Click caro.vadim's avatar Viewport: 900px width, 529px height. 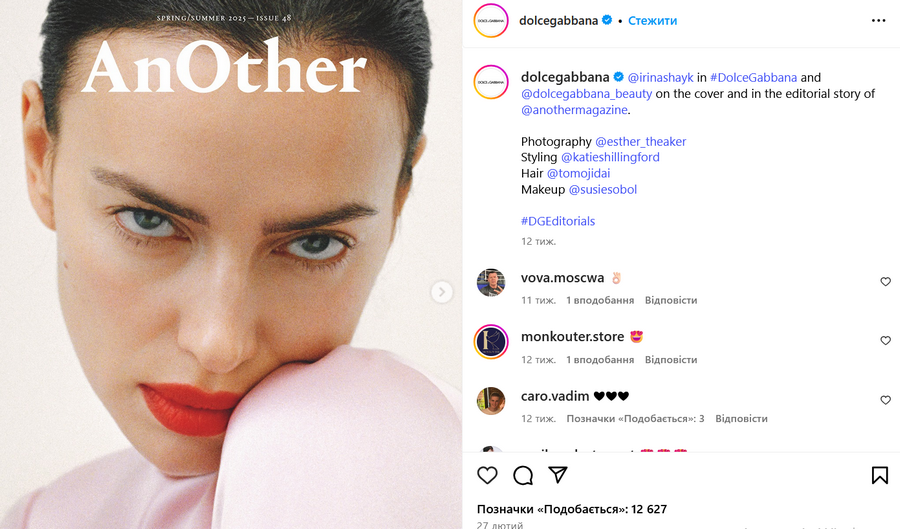(x=491, y=400)
